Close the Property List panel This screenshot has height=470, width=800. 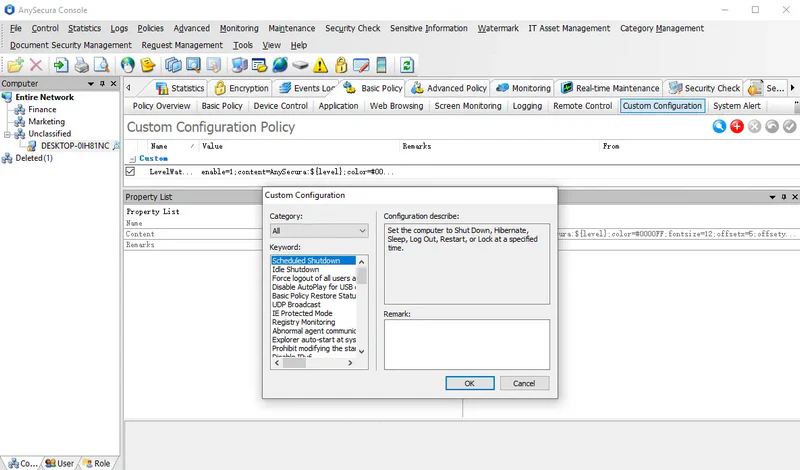tap(795, 197)
